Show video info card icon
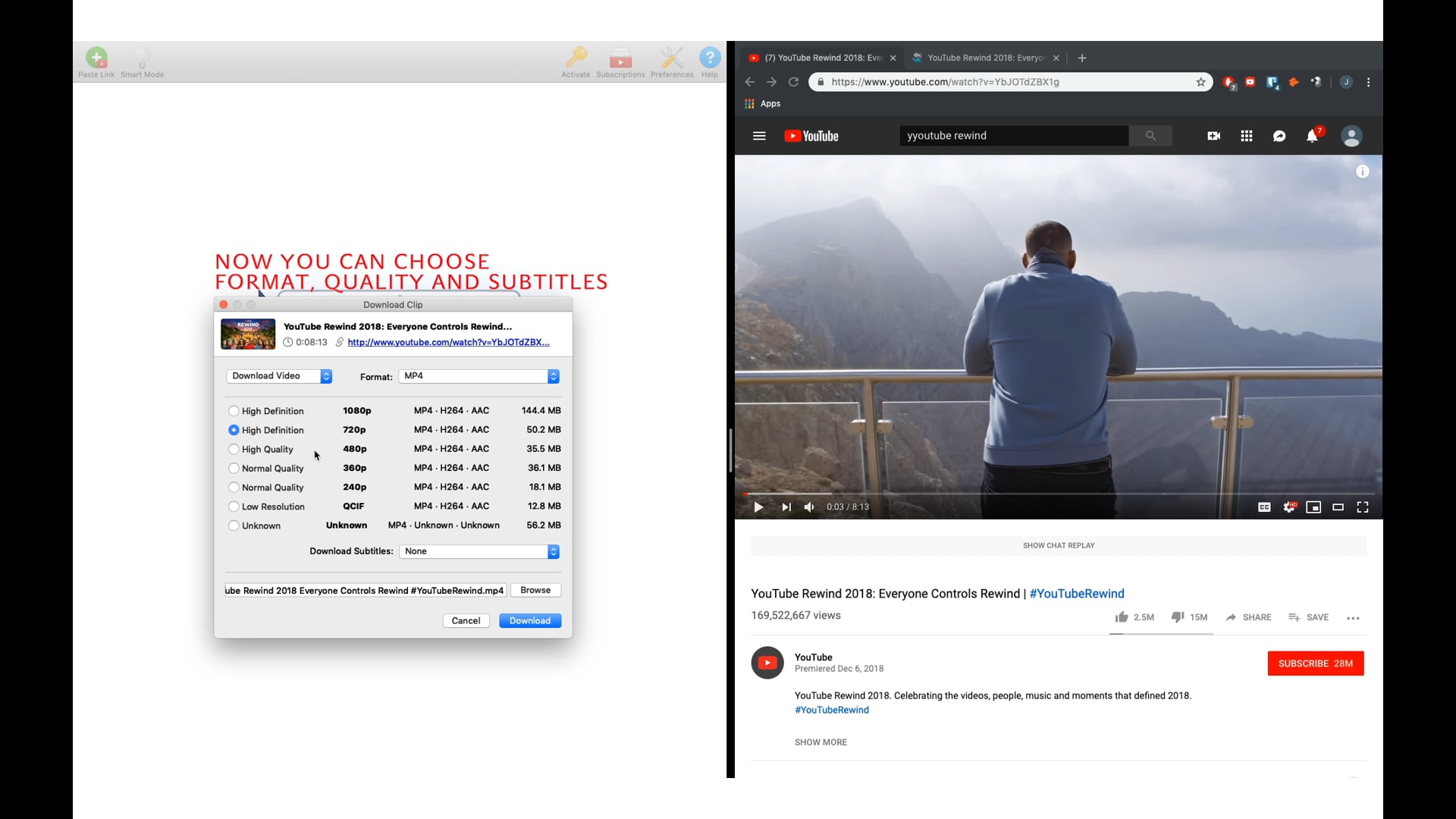Screen dimensions: 1456x819 pos(1363,171)
